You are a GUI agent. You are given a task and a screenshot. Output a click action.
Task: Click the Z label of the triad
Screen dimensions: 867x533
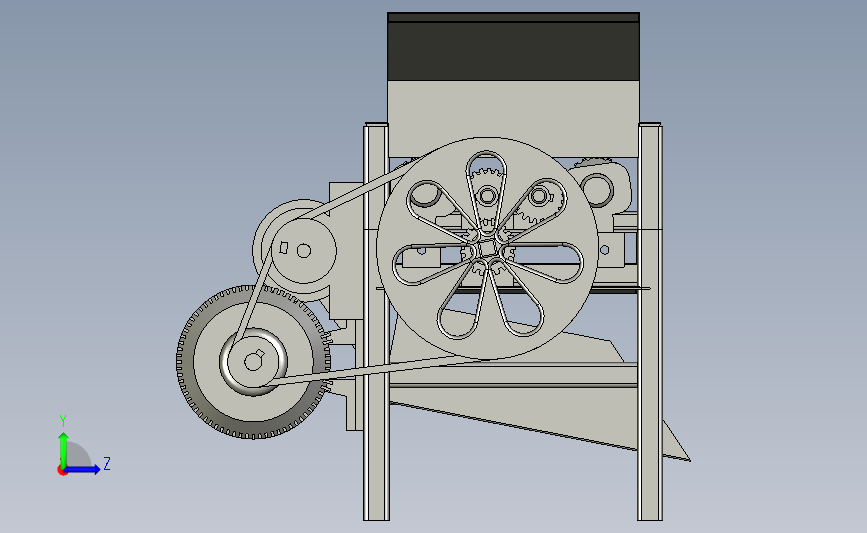point(107,463)
